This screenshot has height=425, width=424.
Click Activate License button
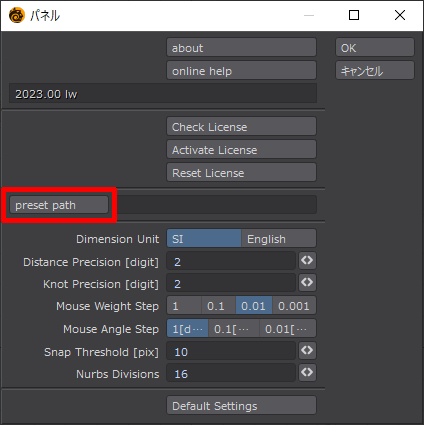tap(241, 149)
